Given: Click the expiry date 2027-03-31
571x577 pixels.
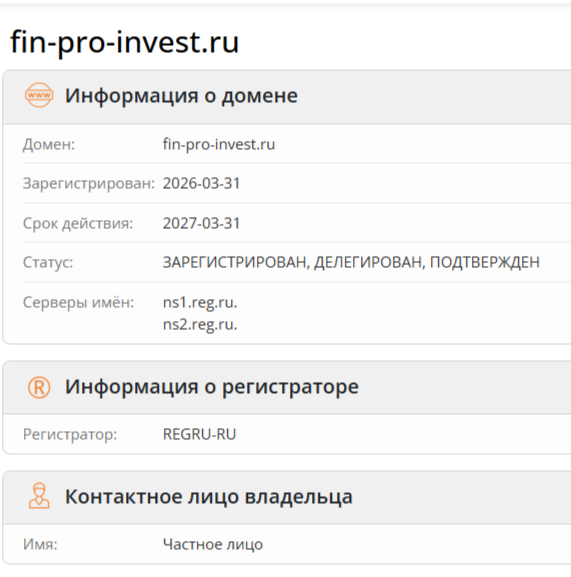Looking at the screenshot, I should [202, 223].
